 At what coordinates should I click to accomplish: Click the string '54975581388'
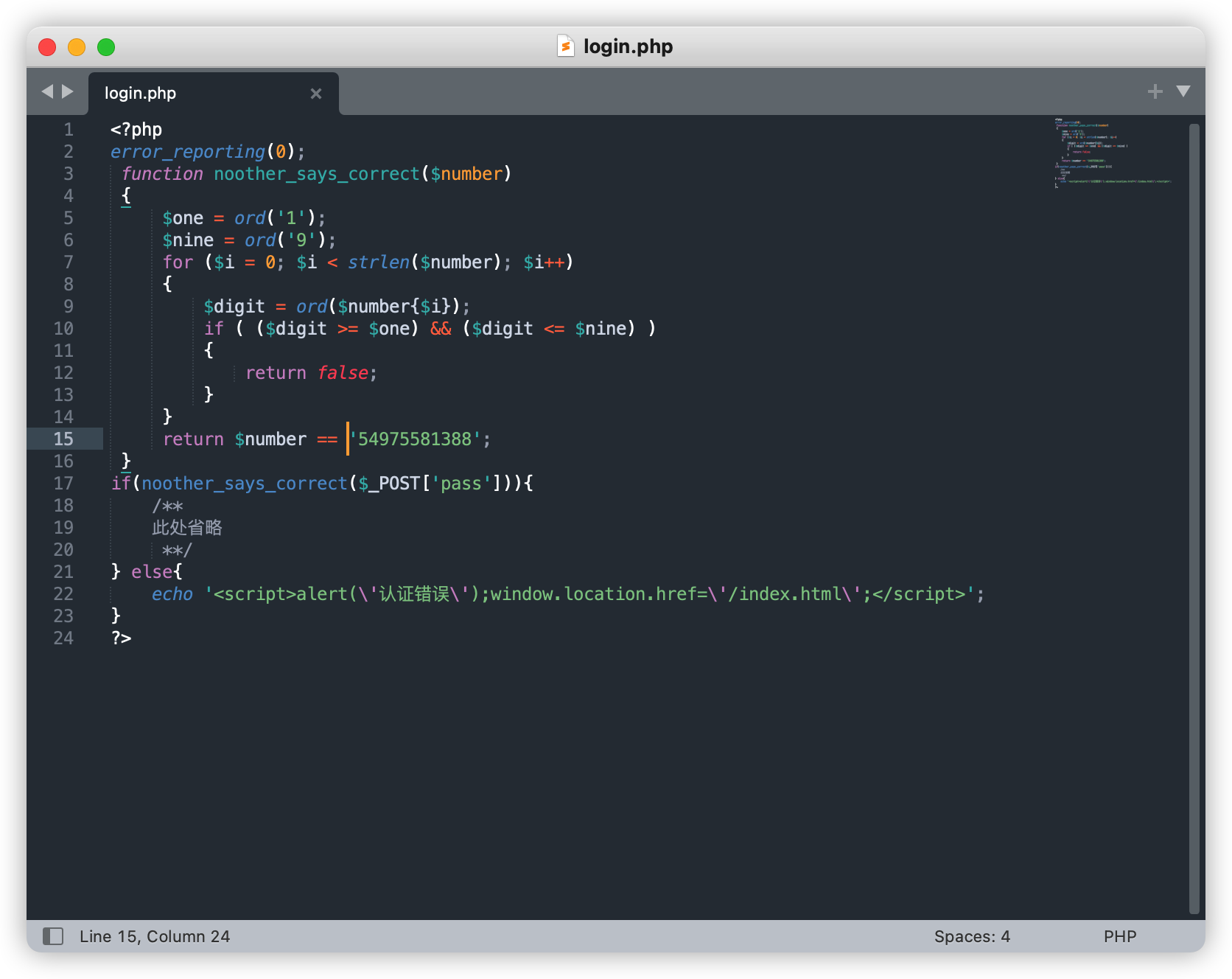415,439
